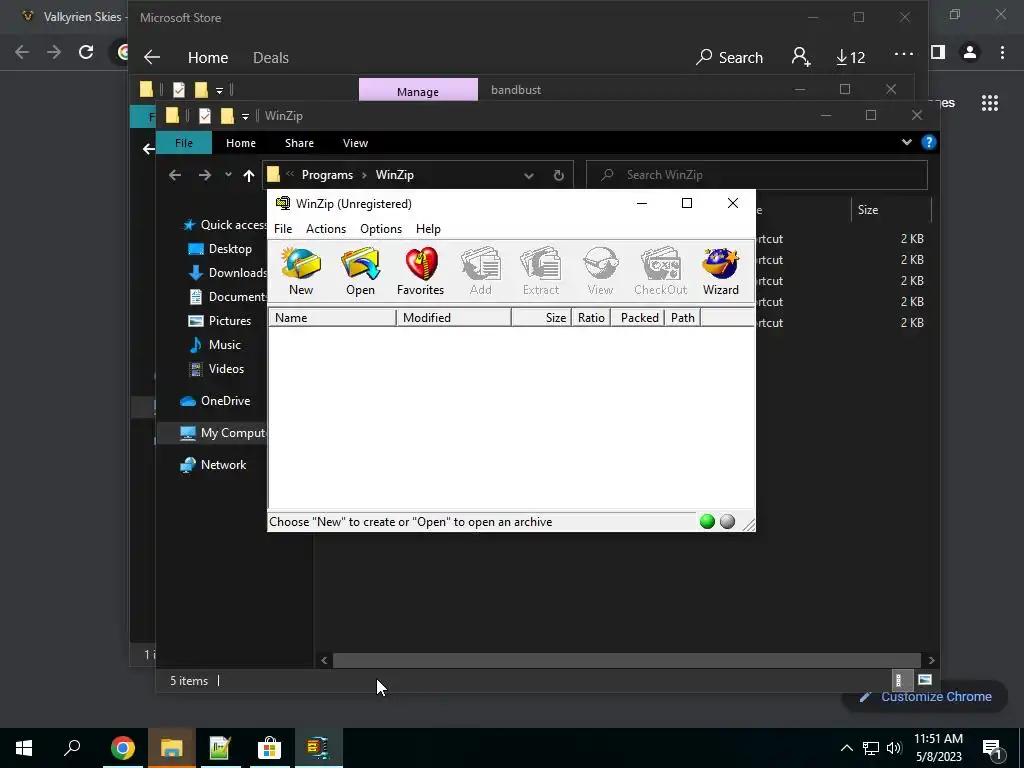
Task: Click Explorer horizontal scrollbar
Action: [x=627, y=660]
